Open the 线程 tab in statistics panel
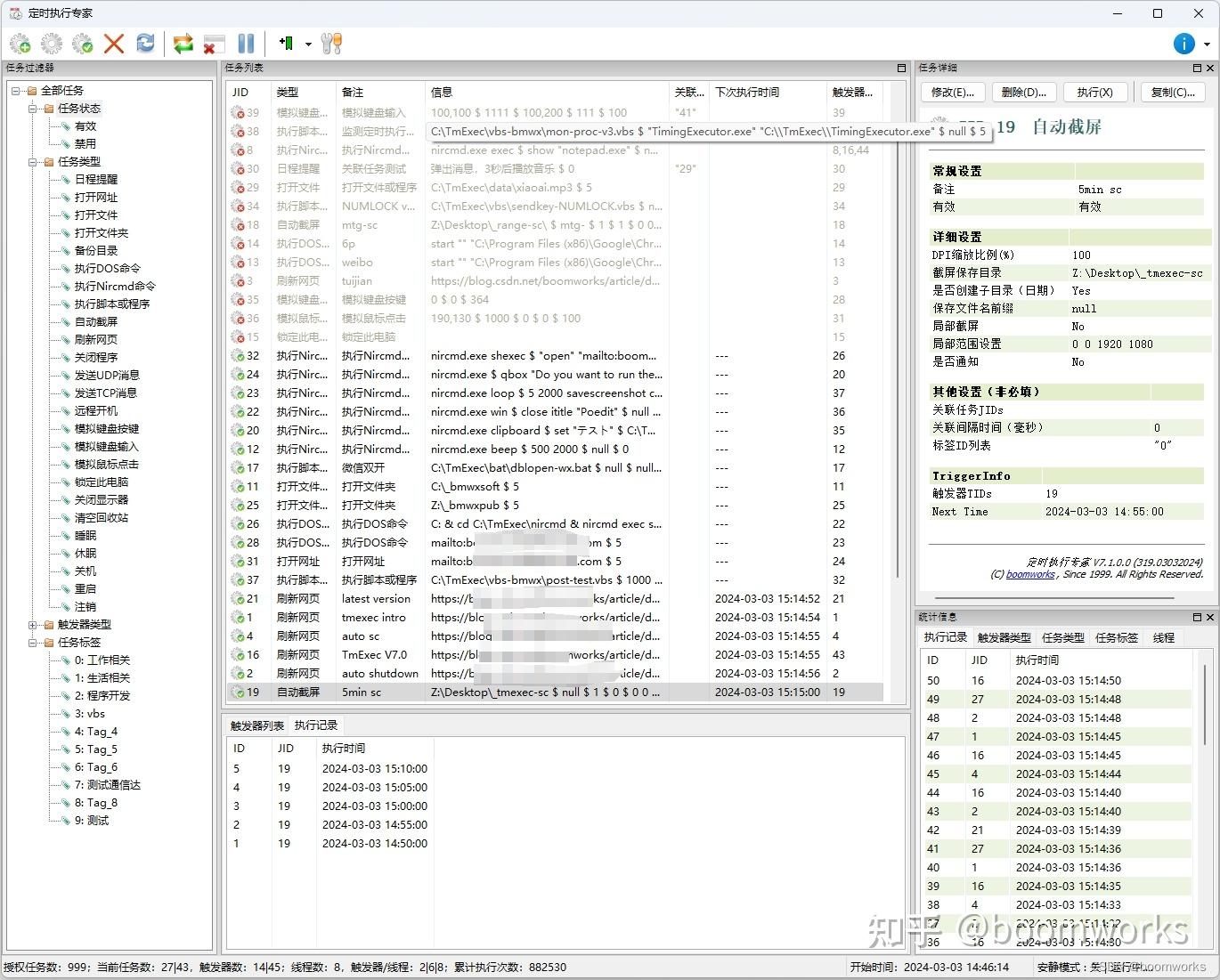This screenshot has height=980, width=1220. click(x=1164, y=637)
